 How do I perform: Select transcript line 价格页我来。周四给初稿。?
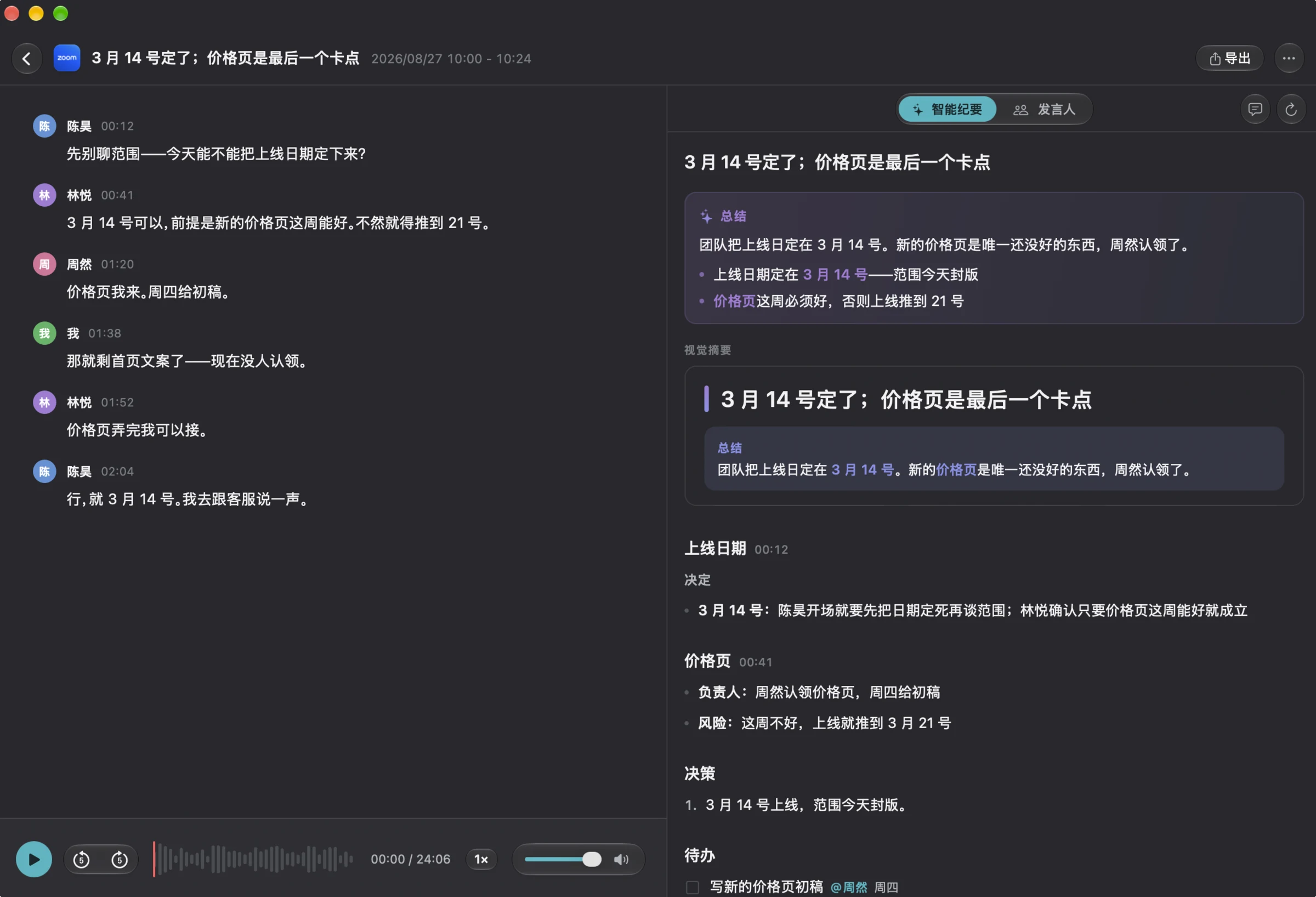(x=148, y=292)
